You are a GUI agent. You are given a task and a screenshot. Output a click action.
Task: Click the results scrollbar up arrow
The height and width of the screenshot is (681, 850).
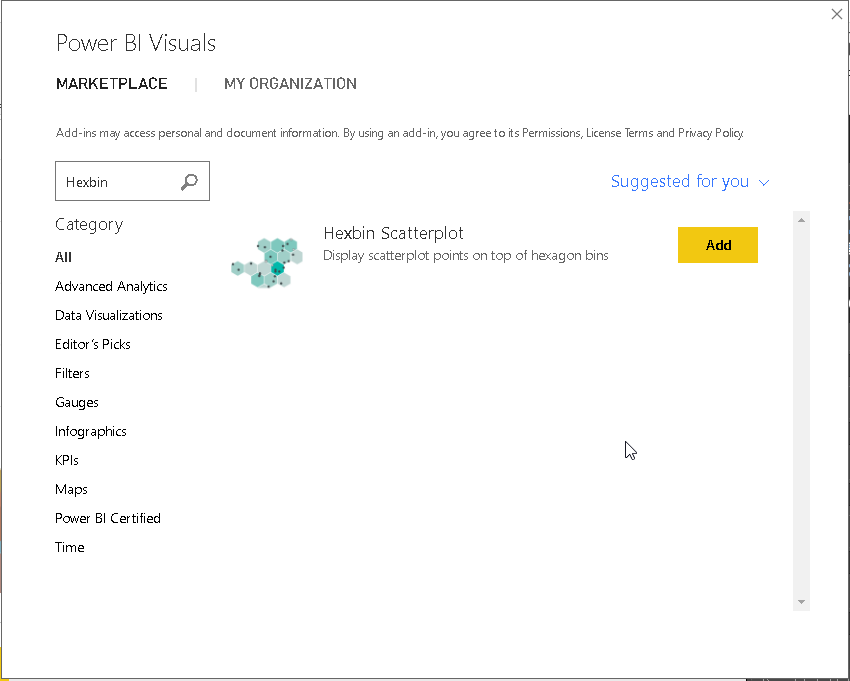801,220
